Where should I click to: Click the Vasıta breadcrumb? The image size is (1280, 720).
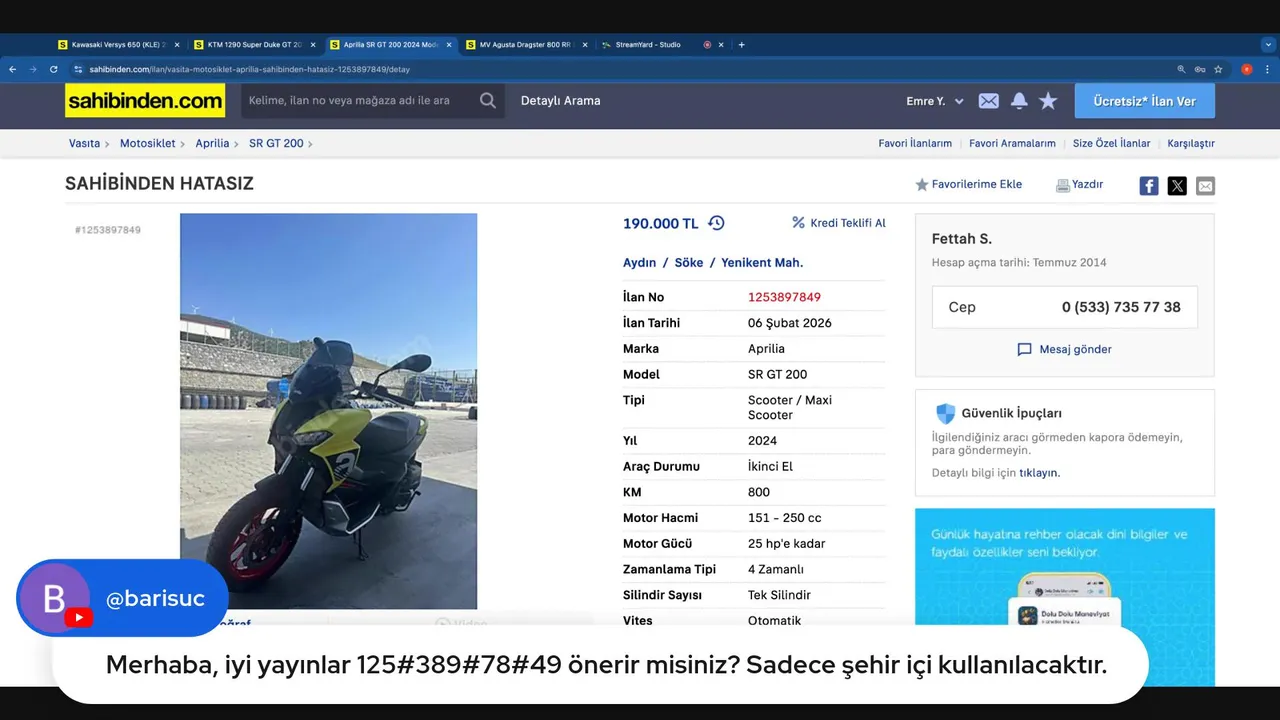[84, 143]
